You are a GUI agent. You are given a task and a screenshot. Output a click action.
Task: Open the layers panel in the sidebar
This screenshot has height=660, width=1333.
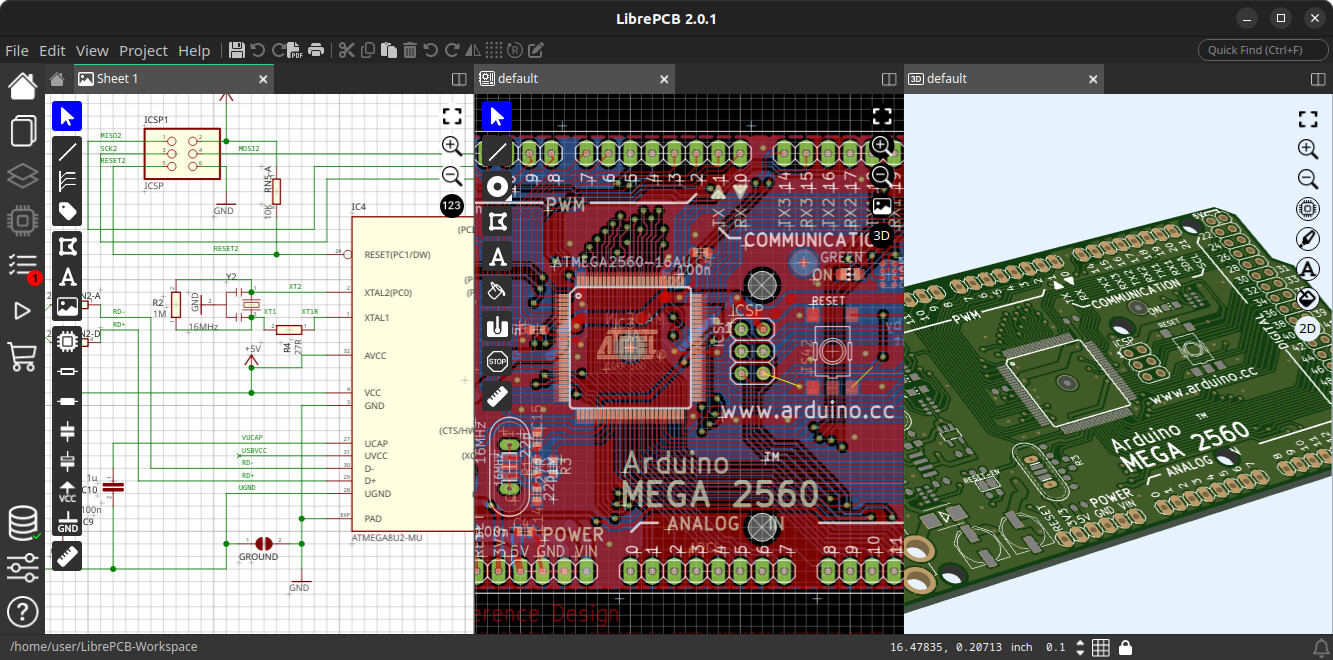(x=23, y=177)
